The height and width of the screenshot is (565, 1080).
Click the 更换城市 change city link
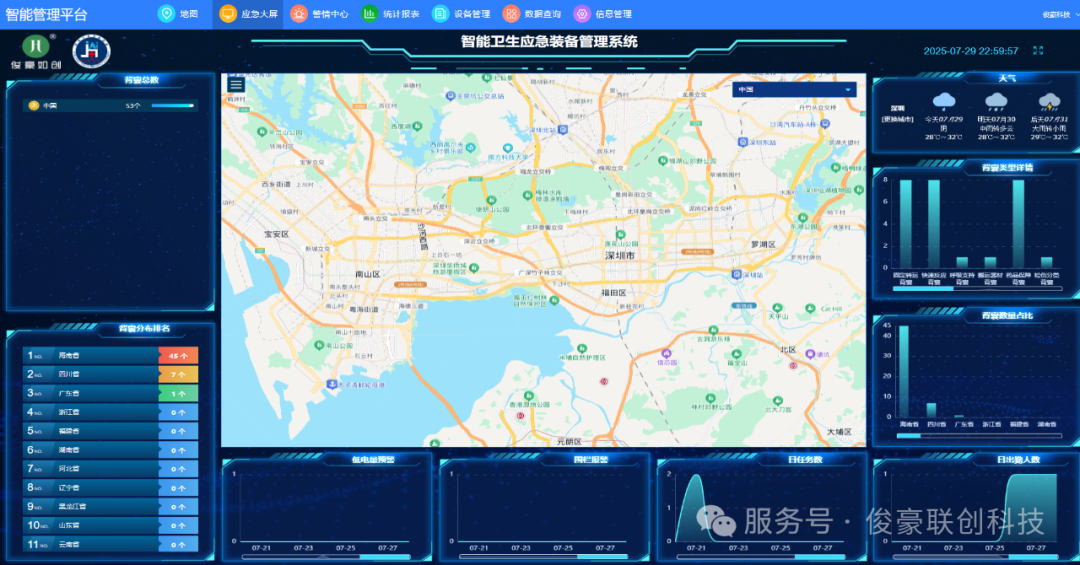click(x=897, y=119)
